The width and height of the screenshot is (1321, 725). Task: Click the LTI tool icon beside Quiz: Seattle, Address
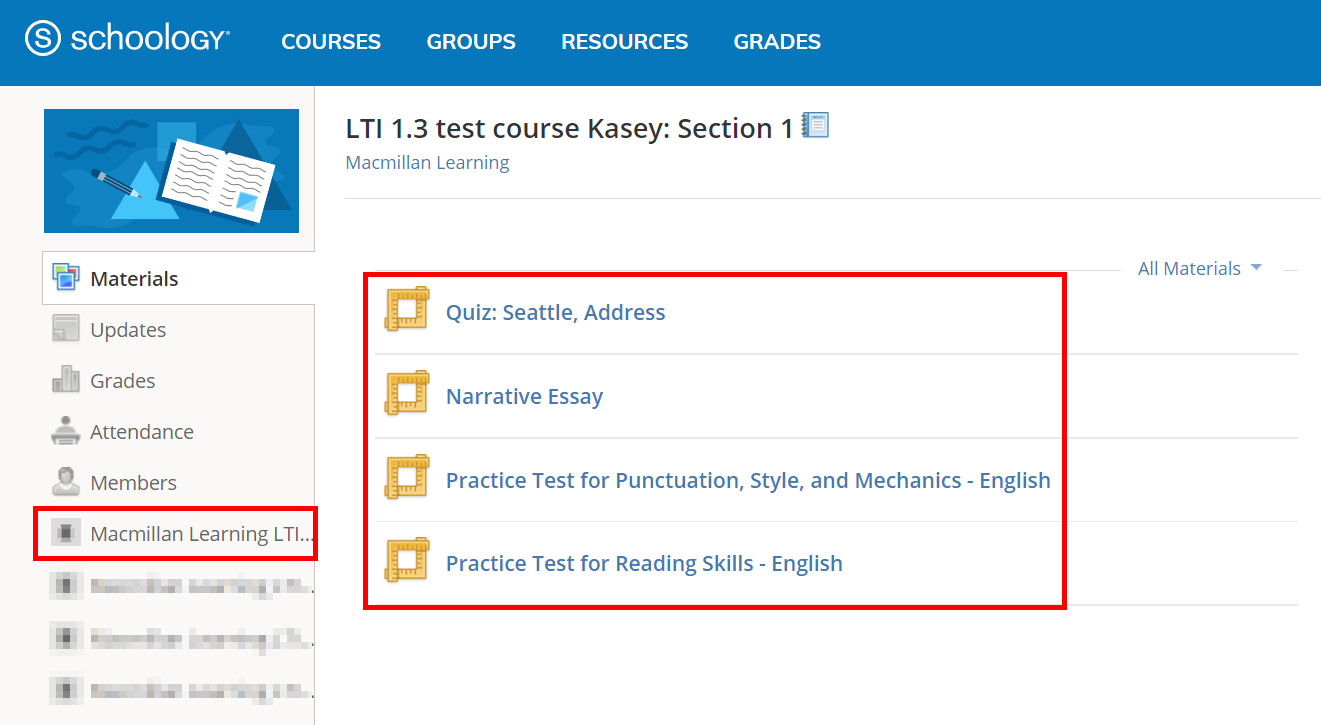[406, 311]
